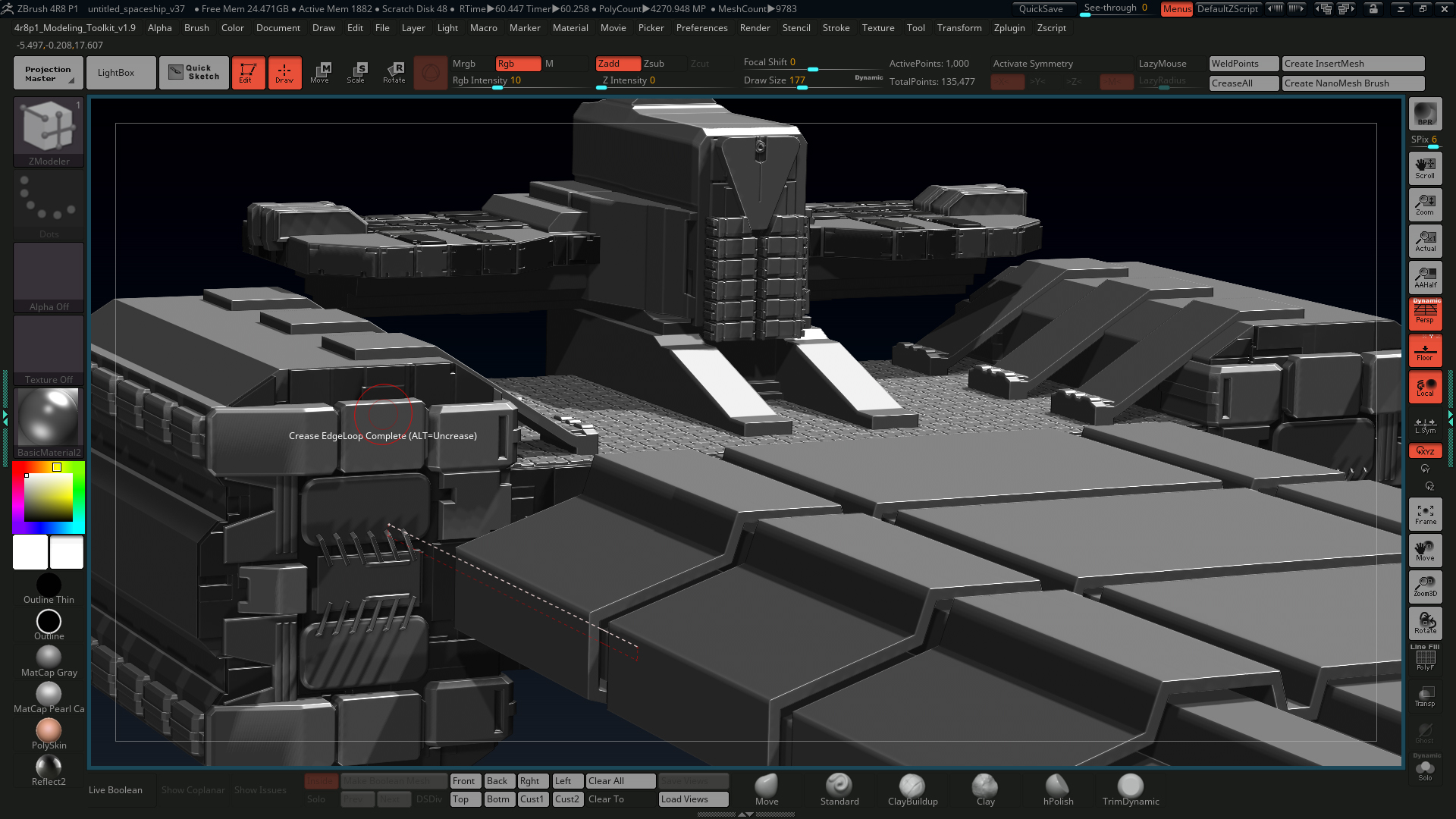Select the Move gizmo tool in top shelf
This screenshot has height=819, width=1456.
320,73
